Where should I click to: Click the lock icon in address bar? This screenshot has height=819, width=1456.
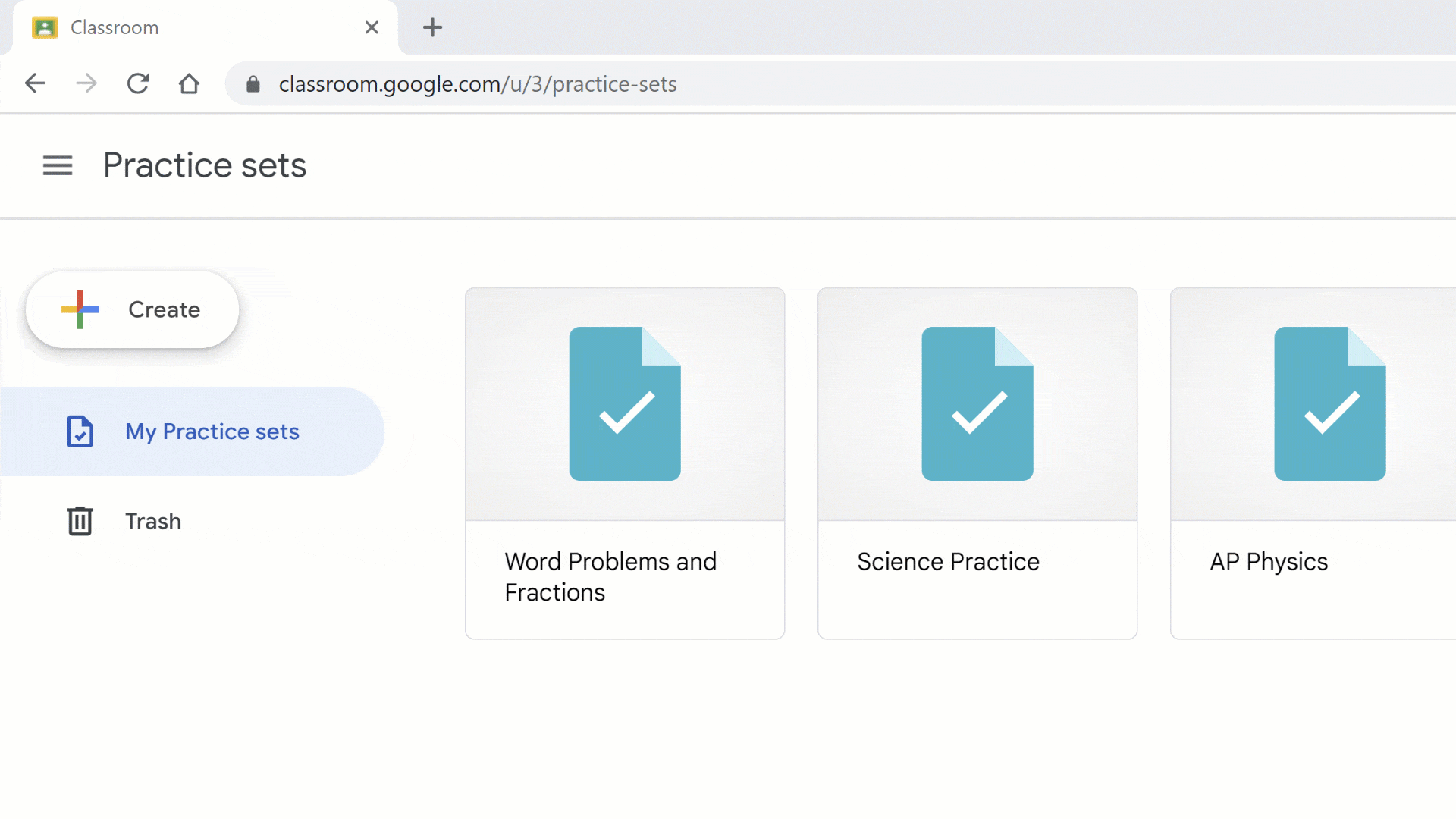[253, 84]
